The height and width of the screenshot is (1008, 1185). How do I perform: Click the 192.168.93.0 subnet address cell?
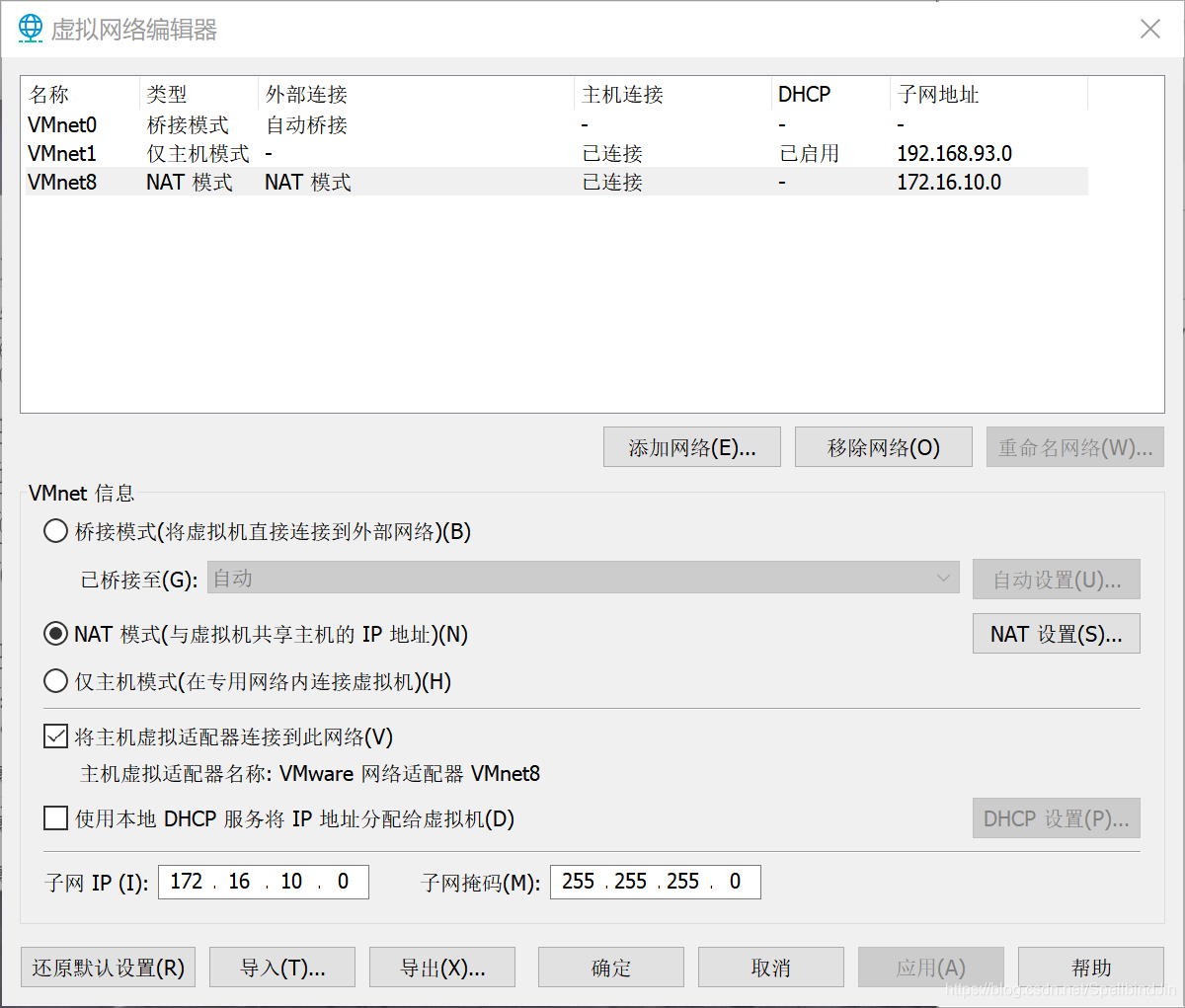[x=954, y=153]
